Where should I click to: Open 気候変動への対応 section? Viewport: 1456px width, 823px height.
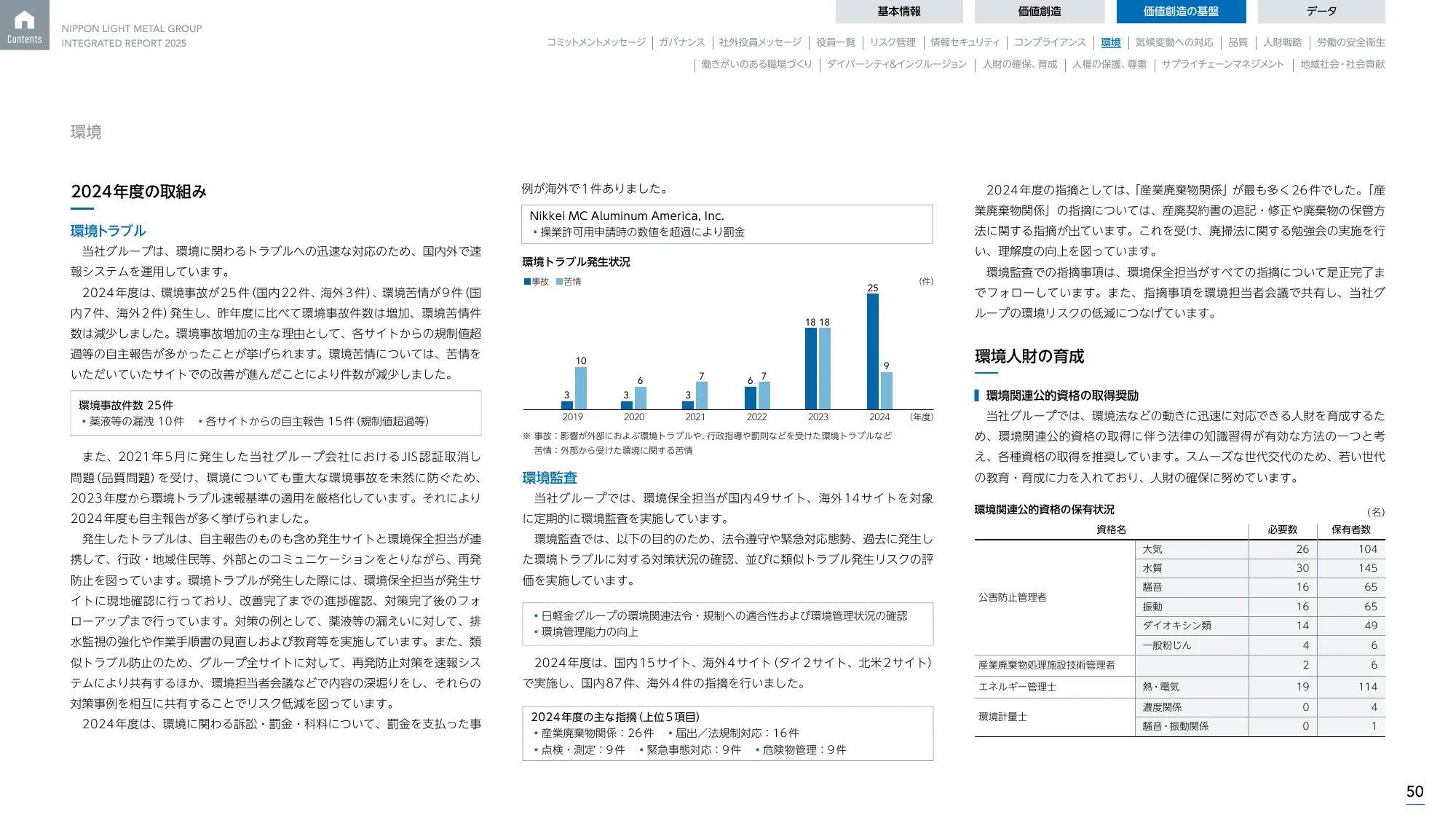click(x=1173, y=42)
